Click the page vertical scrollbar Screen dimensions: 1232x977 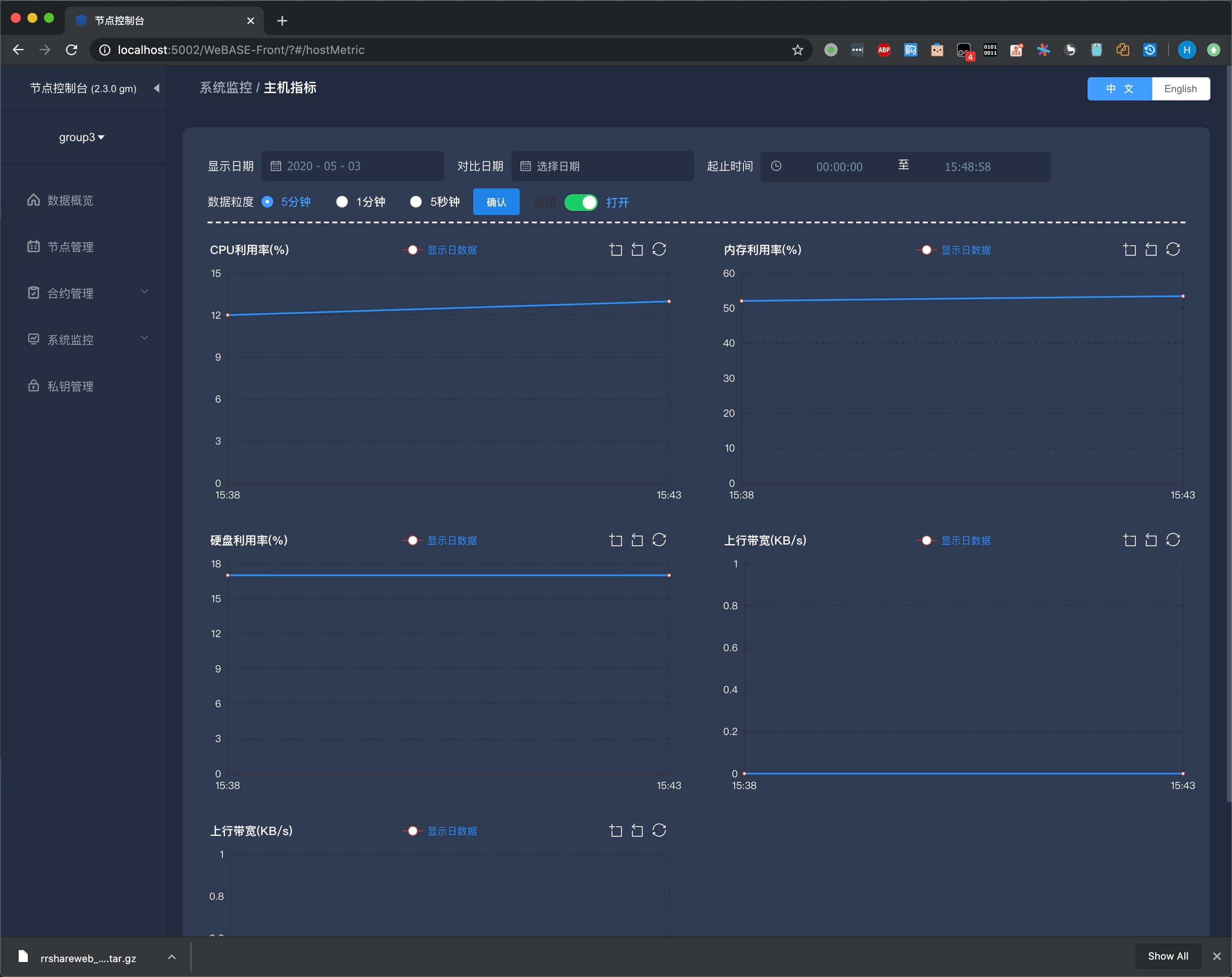pos(1229,434)
